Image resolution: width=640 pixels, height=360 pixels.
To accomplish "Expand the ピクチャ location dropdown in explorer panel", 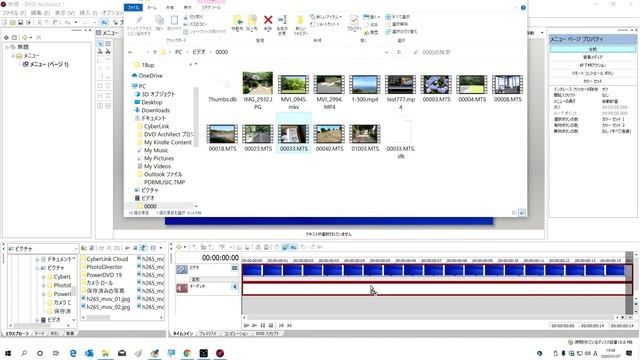I will tap(76, 249).
